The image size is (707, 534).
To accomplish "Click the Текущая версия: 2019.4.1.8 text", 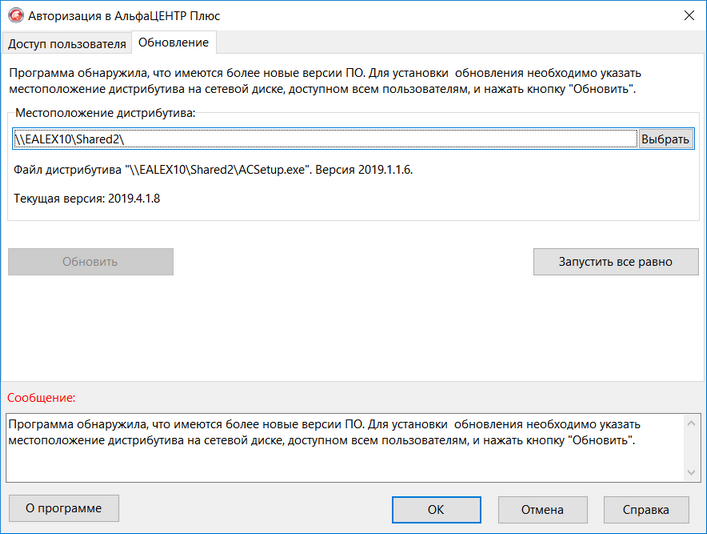I will (x=87, y=198).
